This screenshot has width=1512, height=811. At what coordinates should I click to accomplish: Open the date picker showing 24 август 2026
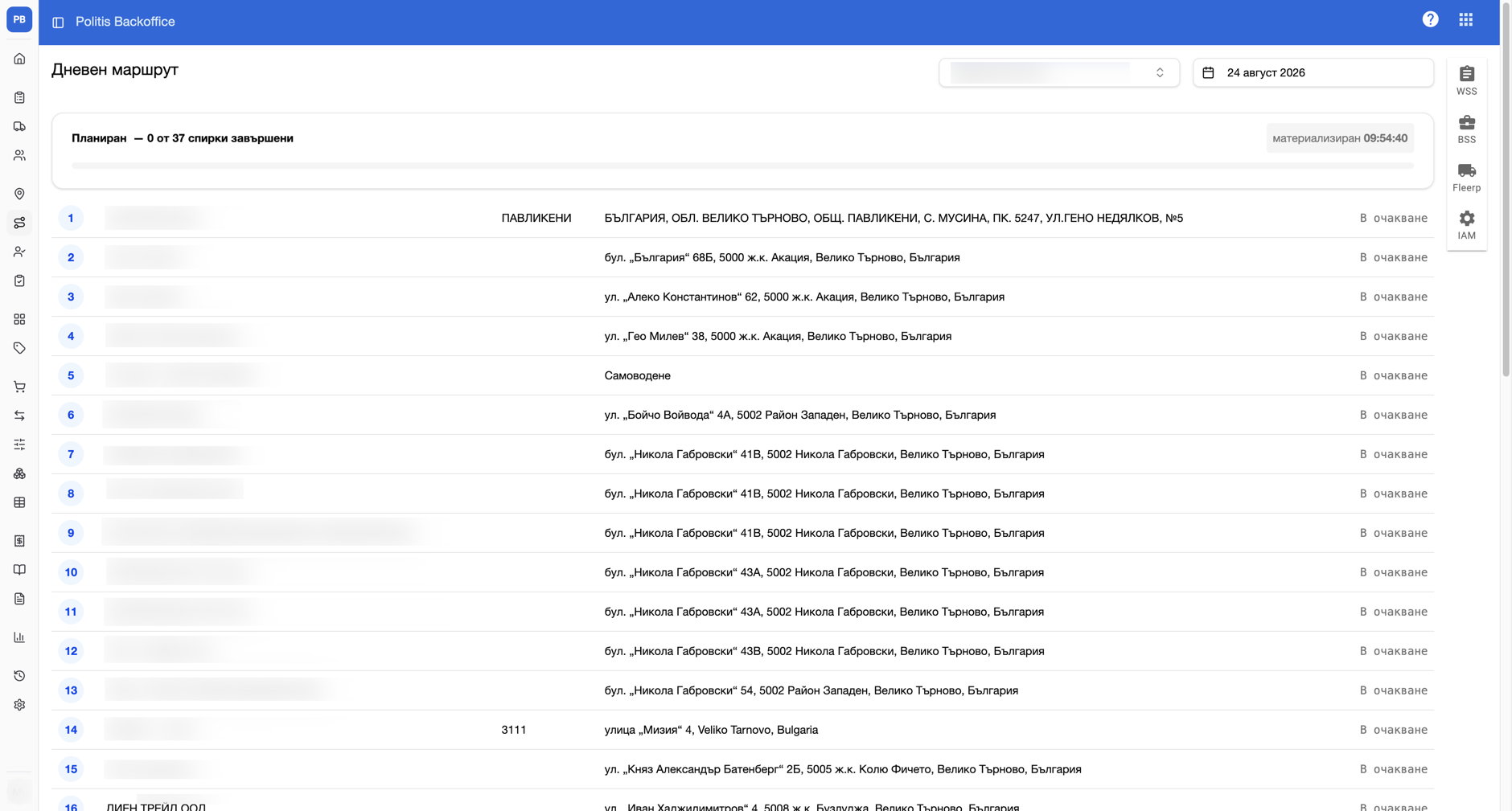click(1313, 72)
